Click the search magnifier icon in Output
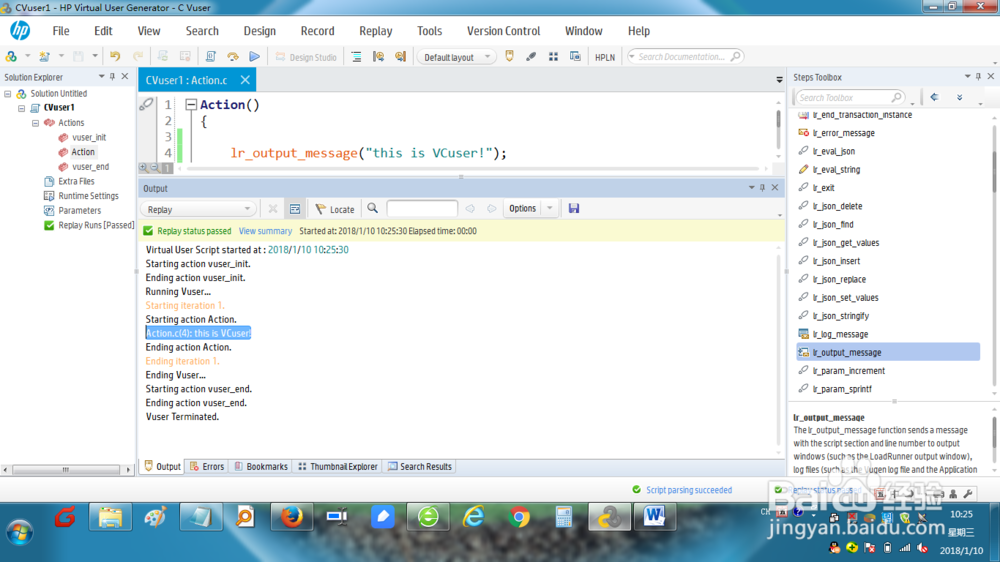The height and width of the screenshot is (562, 1000). [x=372, y=209]
